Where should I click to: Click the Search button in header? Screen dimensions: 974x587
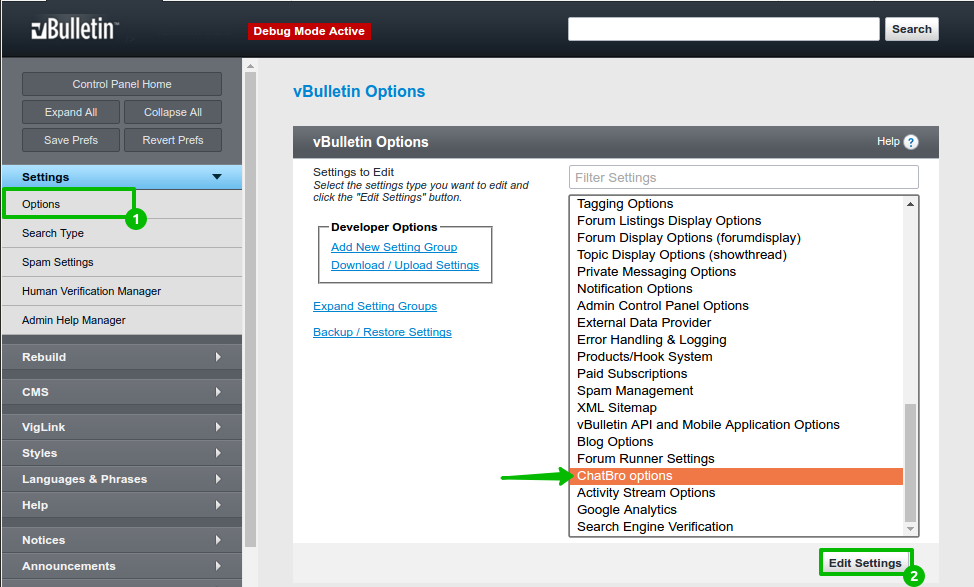(911, 29)
